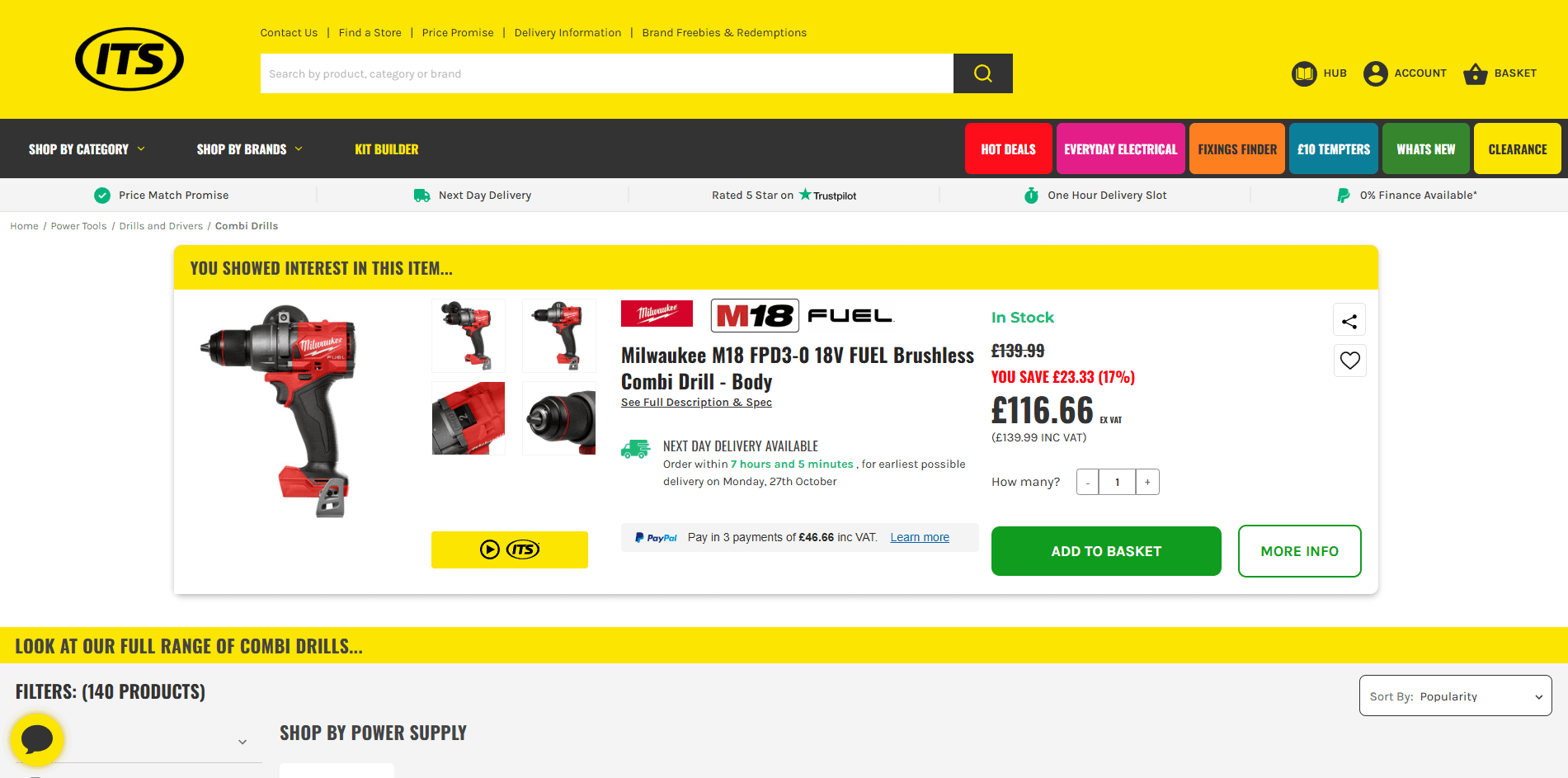Image resolution: width=1568 pixels, height=778 pixels.
Task: Open the Sort By Popularity dropdown
Action: [x=1455, y=695]
